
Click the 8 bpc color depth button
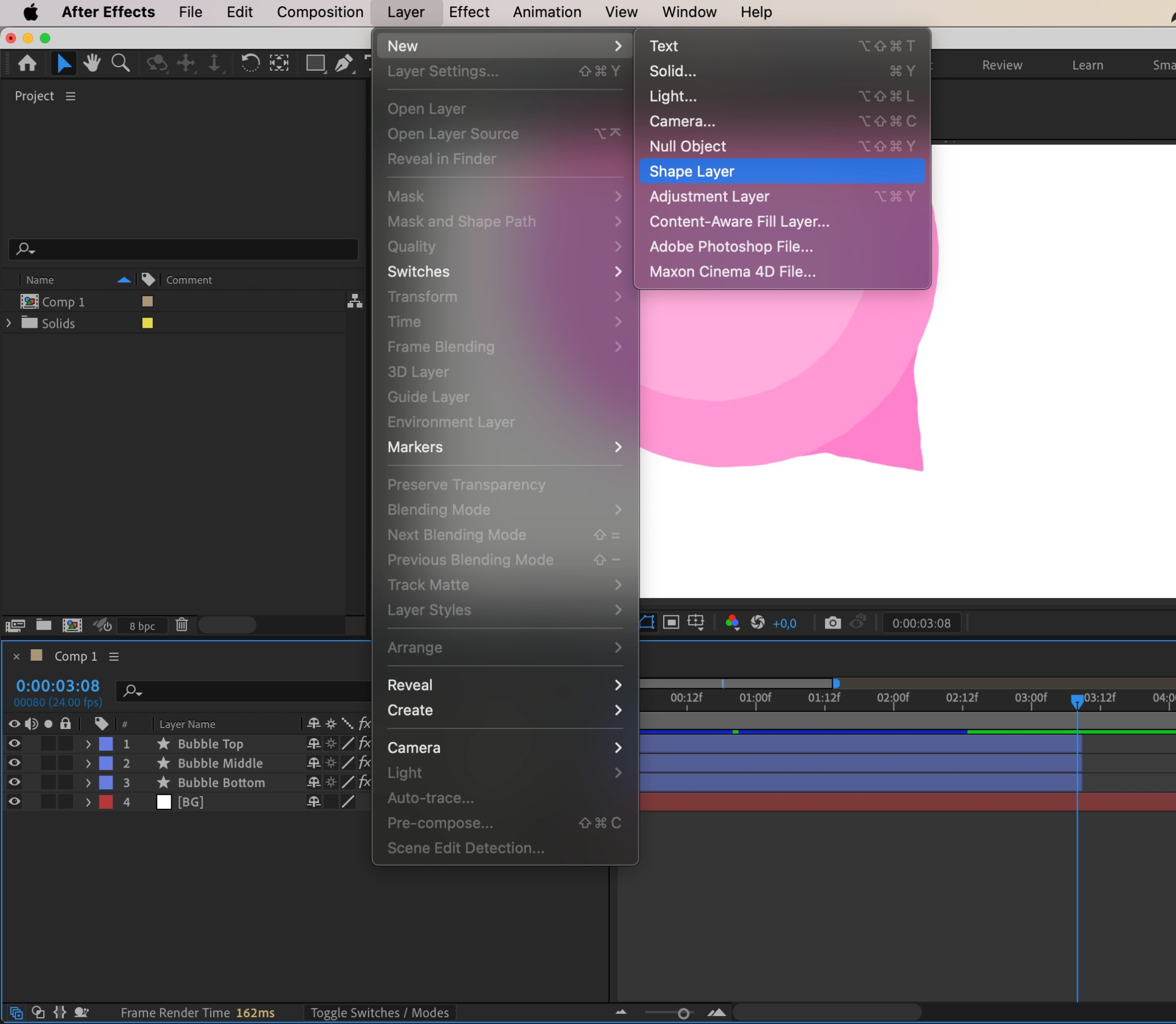pyautogui.click(x=142, y=626)
